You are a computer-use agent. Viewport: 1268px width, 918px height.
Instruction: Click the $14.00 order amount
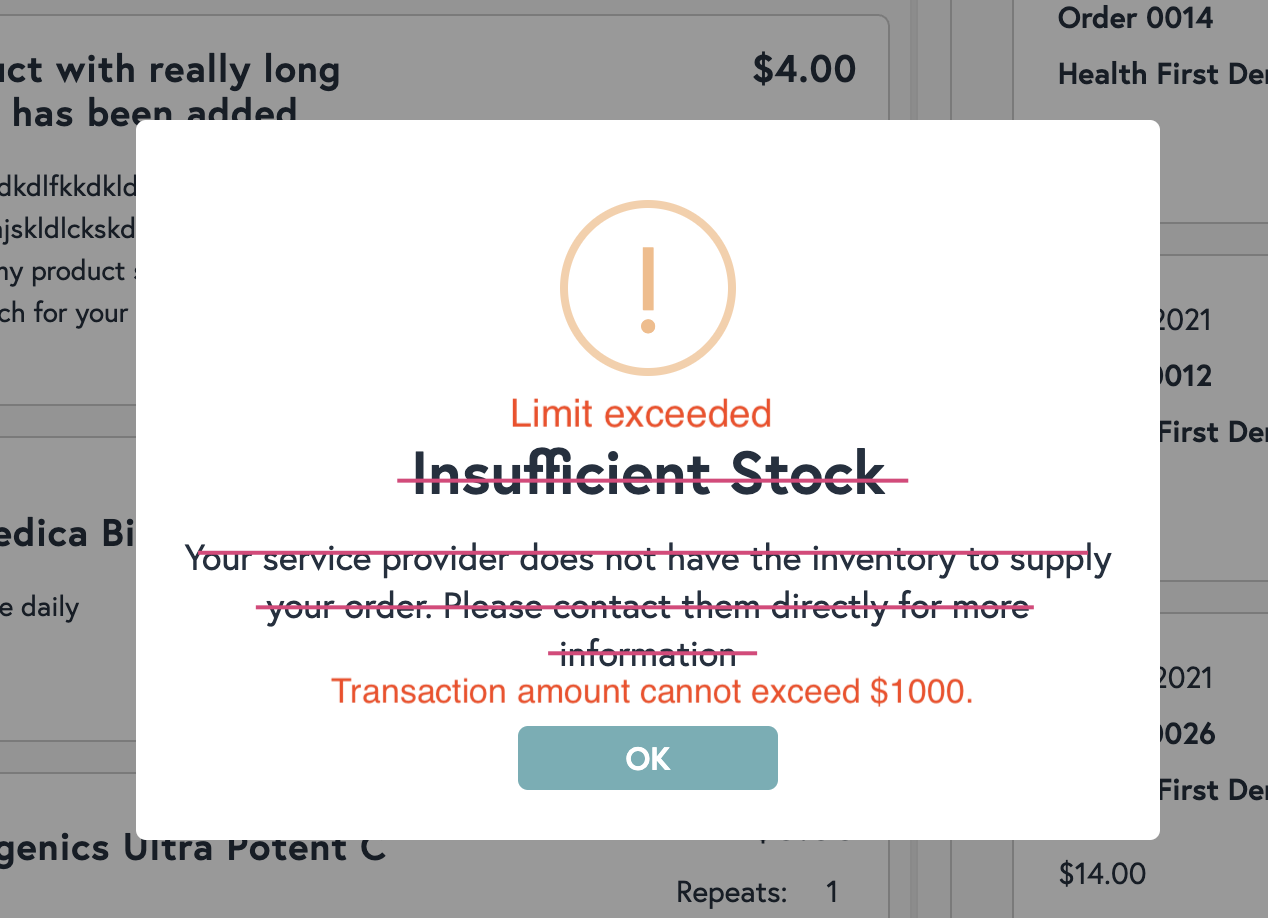tap(1102, 873)
